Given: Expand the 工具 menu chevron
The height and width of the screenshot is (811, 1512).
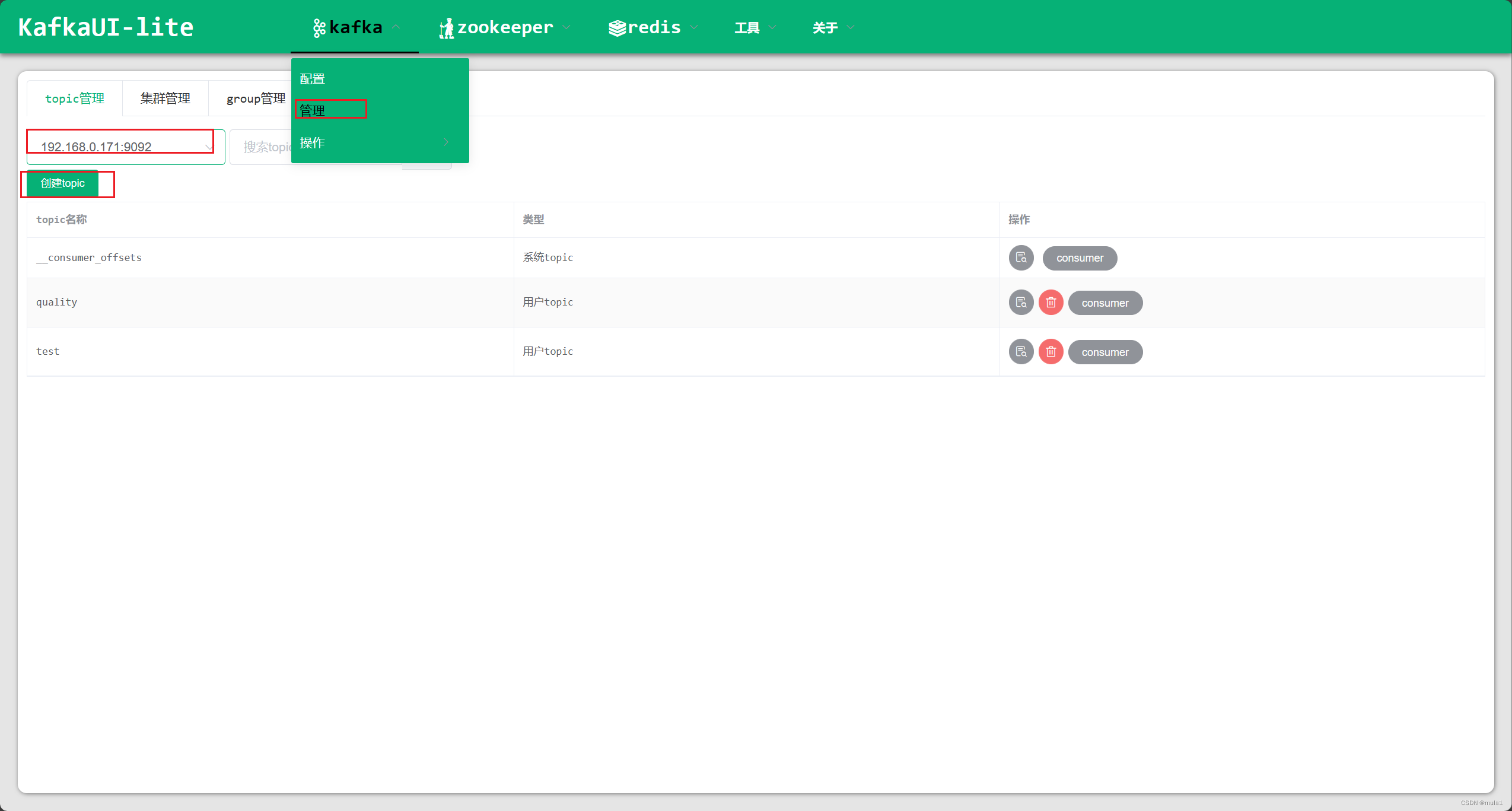Looking at the screenshot, I should point(772,27).
